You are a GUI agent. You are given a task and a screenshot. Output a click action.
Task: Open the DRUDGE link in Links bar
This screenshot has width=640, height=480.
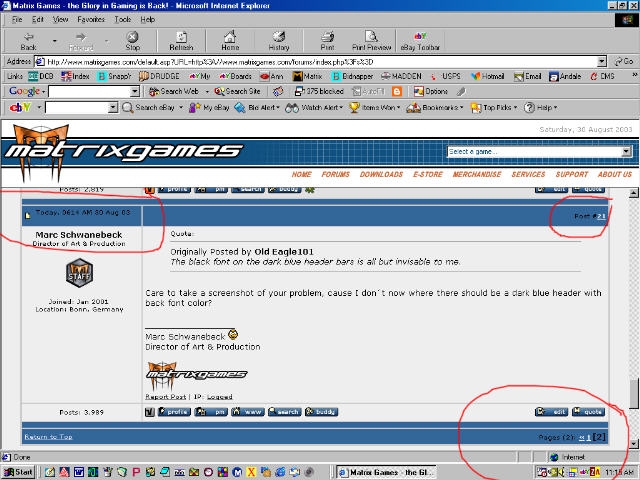click(x=160, y=76)
